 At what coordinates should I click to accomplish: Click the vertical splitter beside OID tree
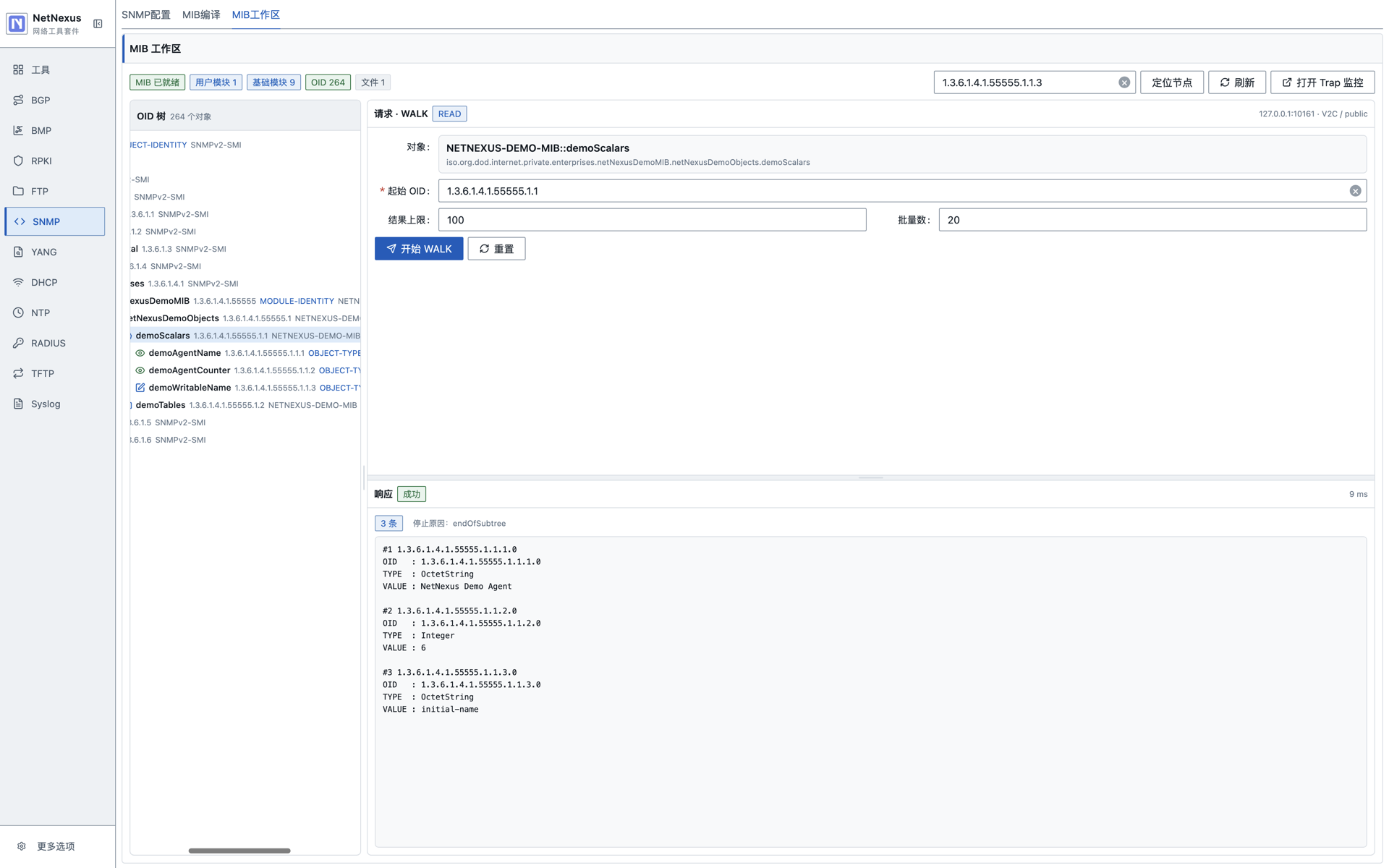[364, 477]
